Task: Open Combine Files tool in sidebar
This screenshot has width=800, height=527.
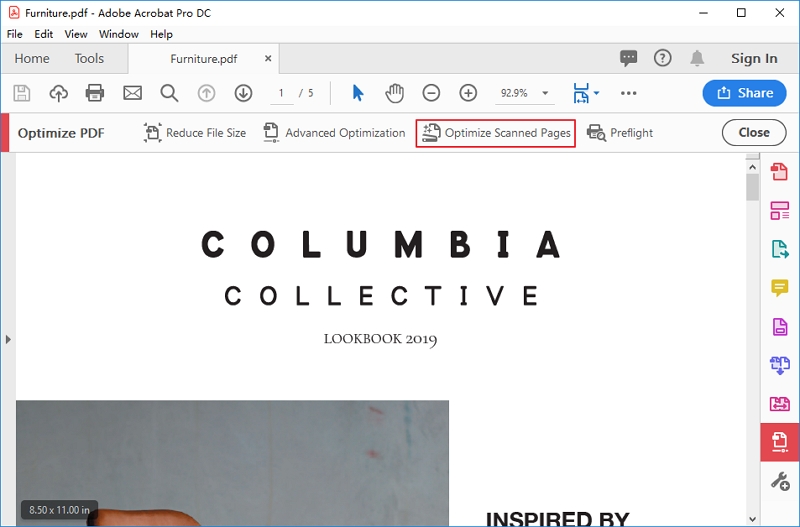Action: (x=780, y=365)
